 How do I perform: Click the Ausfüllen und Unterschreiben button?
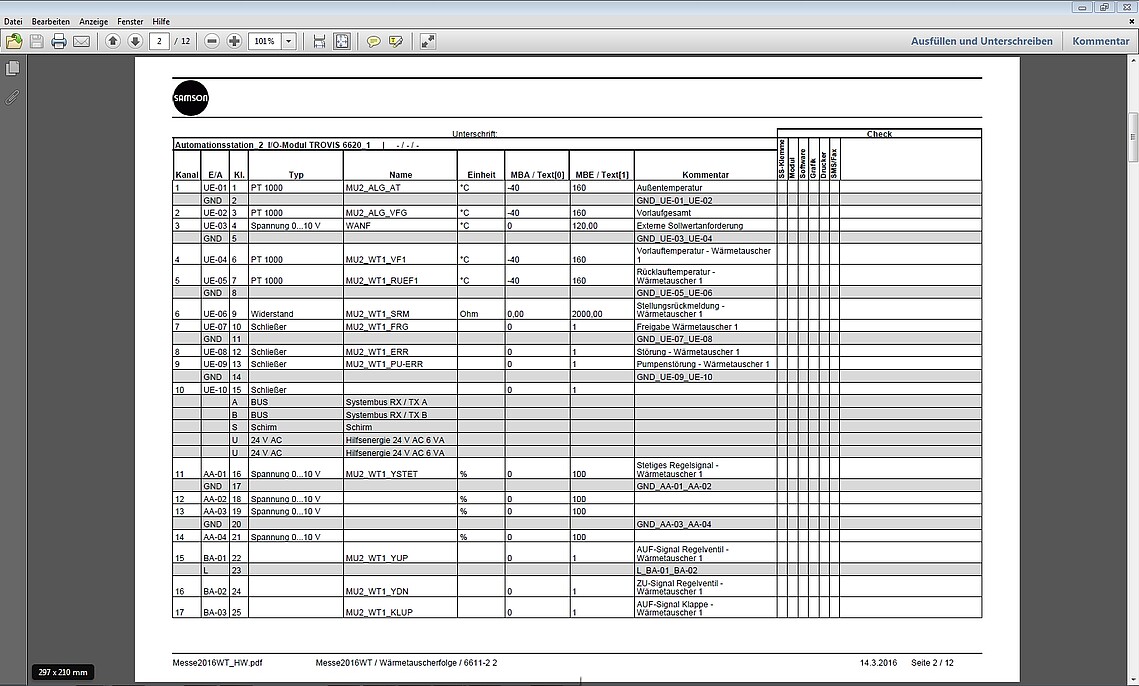(x=981, y=41)
